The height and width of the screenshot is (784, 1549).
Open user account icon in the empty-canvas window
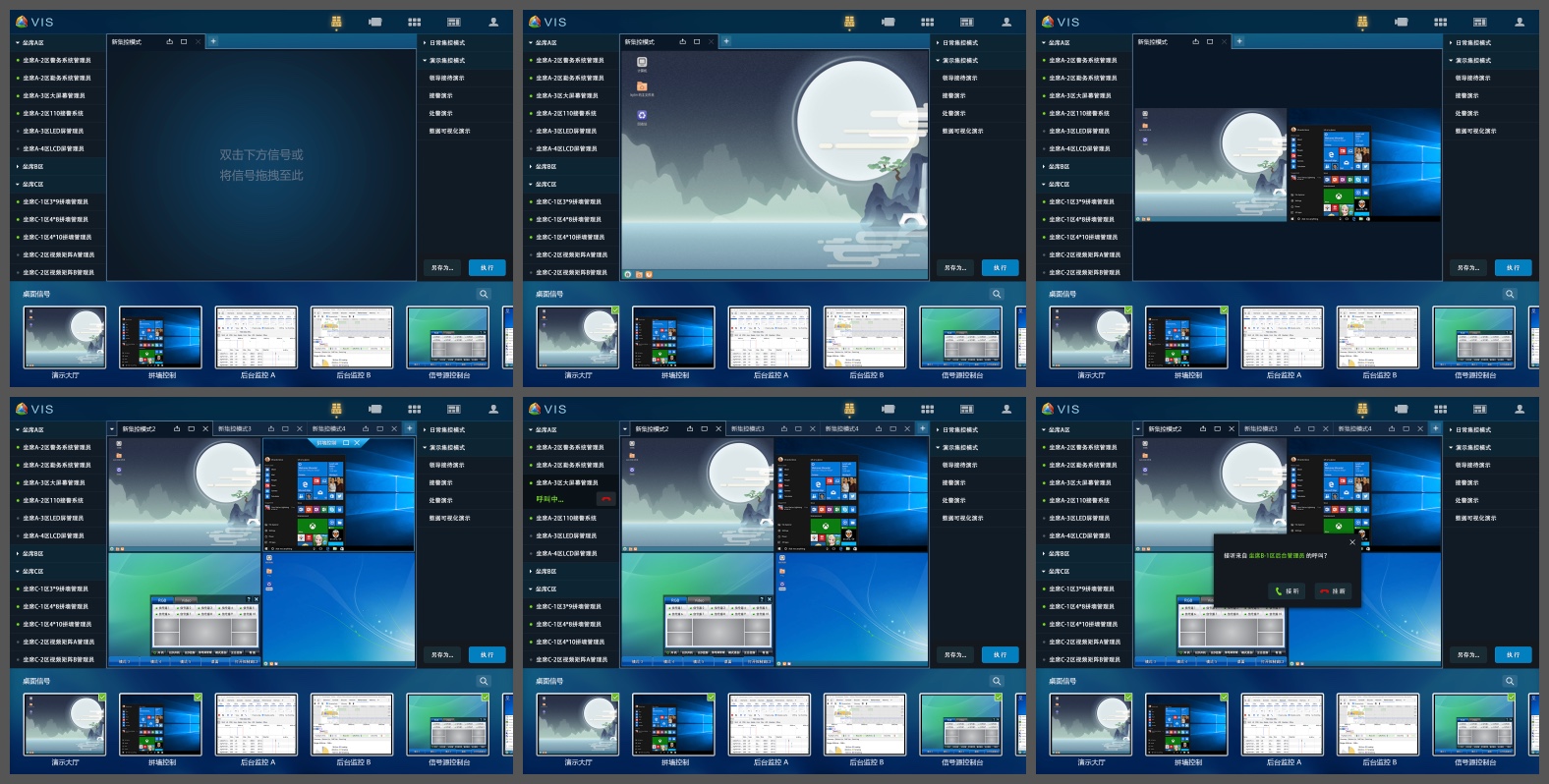pos(493,22)
